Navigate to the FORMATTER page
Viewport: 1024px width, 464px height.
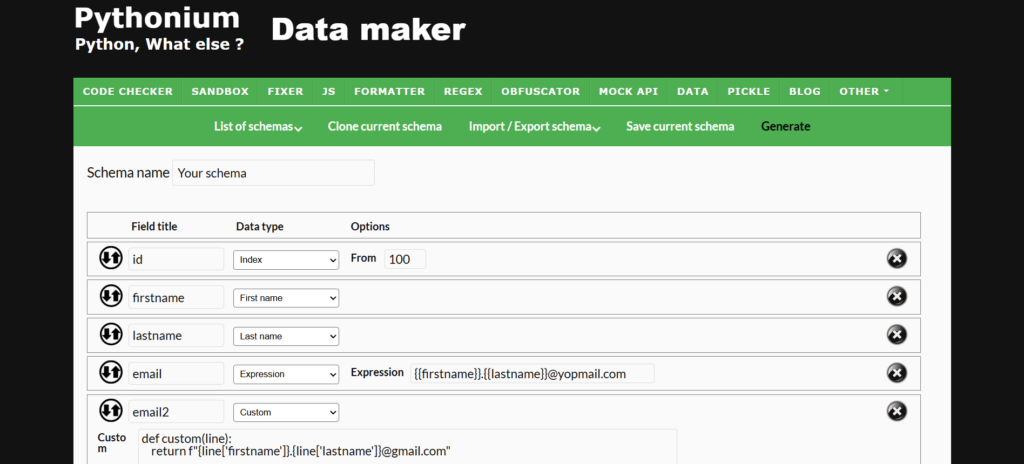tap(389, 91)
